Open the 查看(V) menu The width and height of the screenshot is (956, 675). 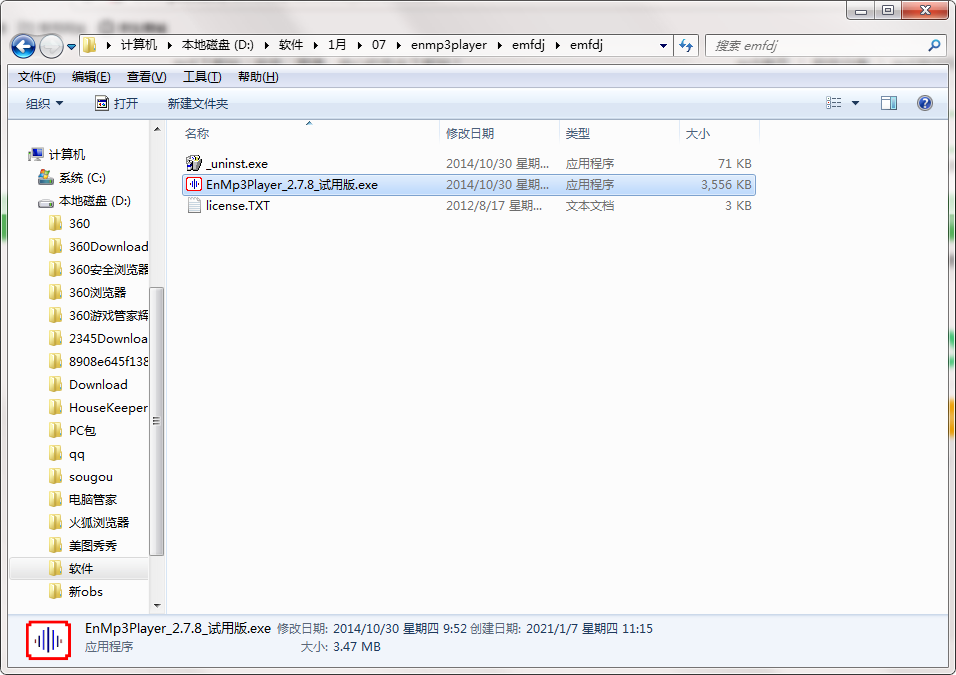tap(146, 77)
